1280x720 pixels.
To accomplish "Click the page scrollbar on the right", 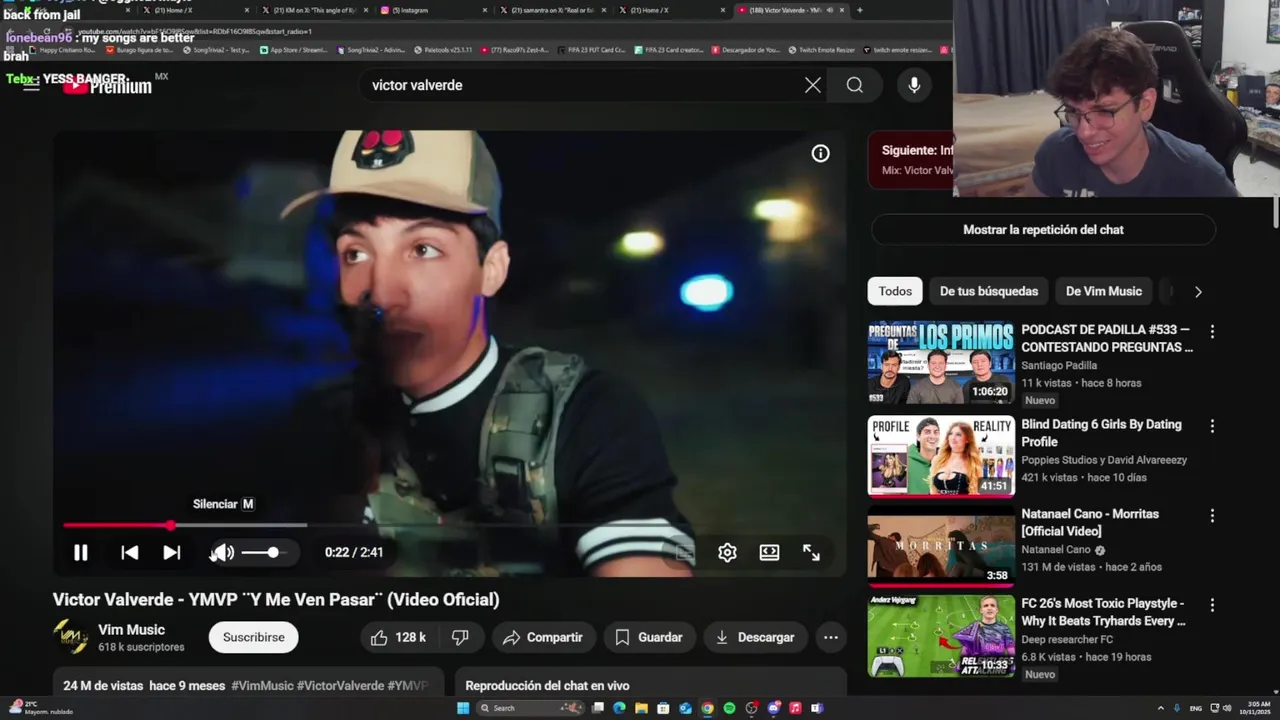I will tap(1275, 210).
